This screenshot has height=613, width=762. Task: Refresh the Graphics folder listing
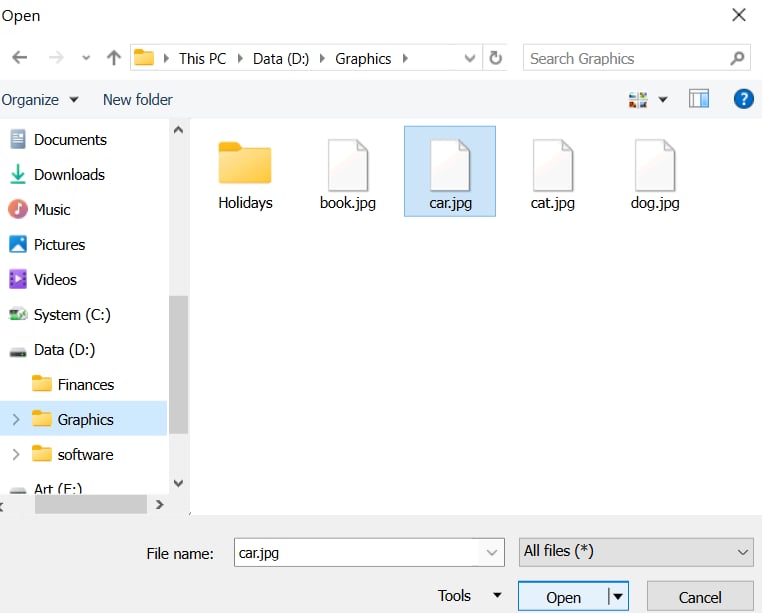coord(495,58)
